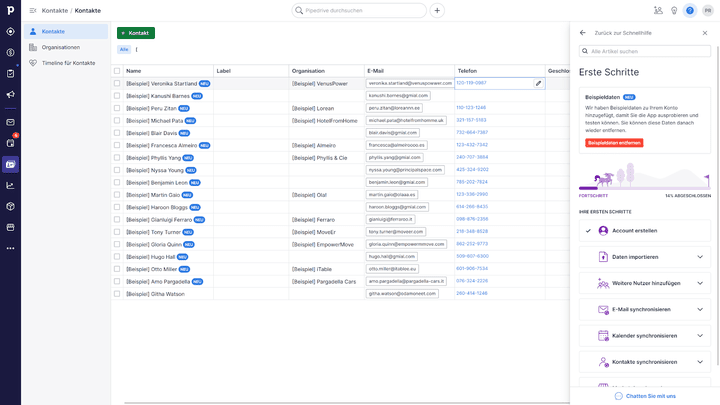
Task: Click pencil edit icon on Veronika's phone
Action: click(x=538, y=83)
